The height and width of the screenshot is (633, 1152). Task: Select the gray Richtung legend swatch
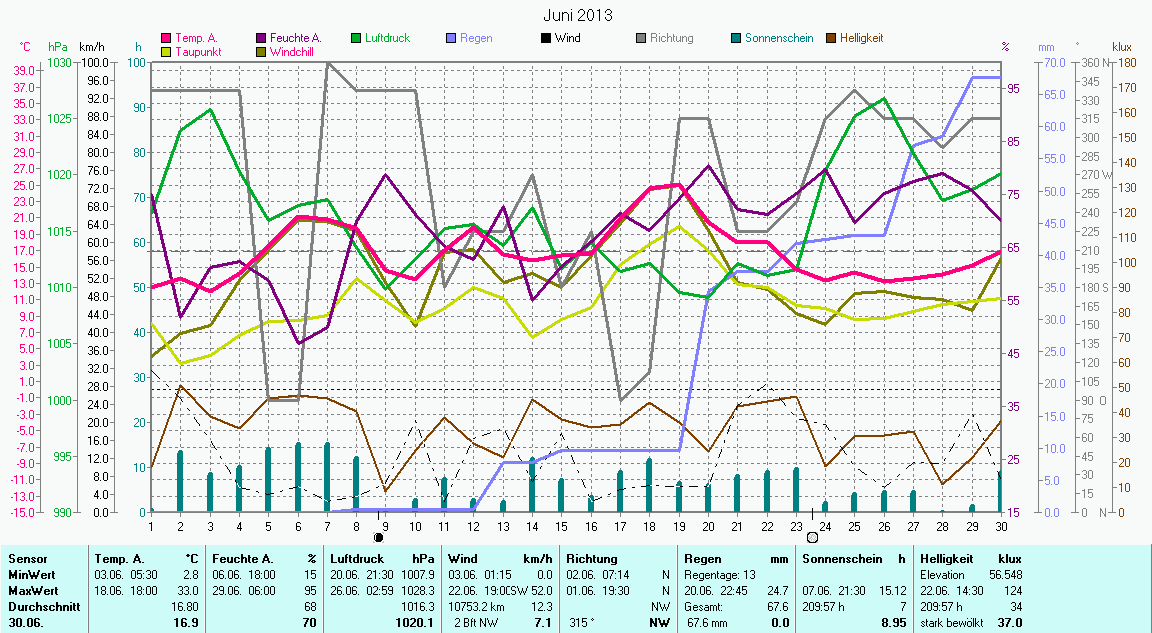[x=641, y=39]
